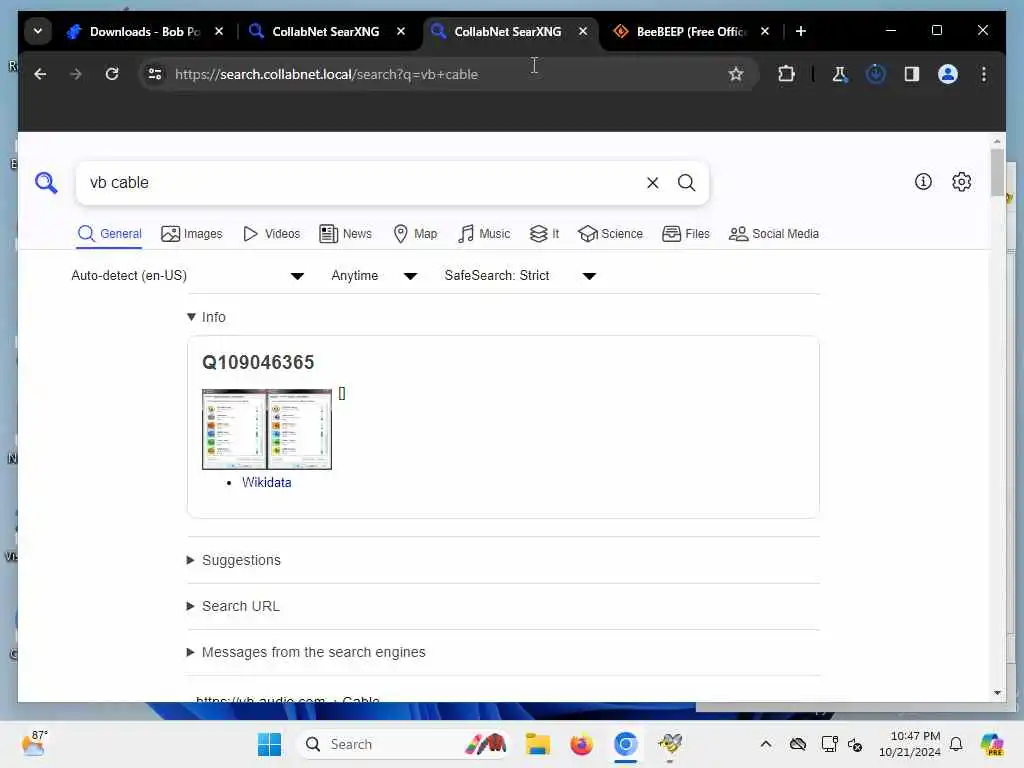Open the notifications bell
1024x768 pixels.
[956, 744]
